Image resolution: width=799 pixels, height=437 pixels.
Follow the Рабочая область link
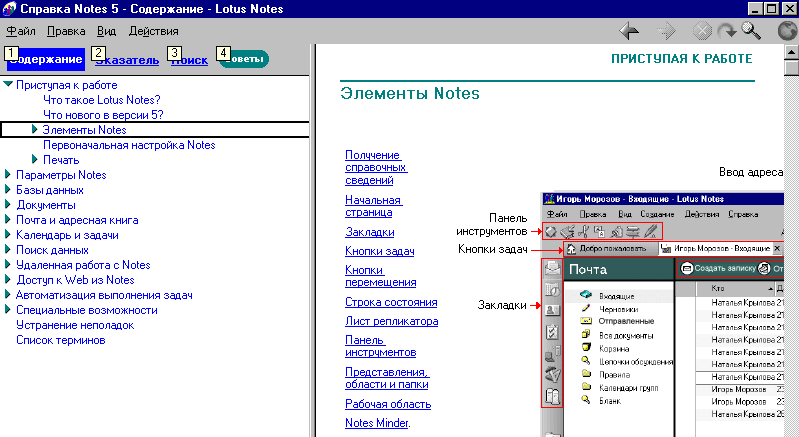pos(388,404)
